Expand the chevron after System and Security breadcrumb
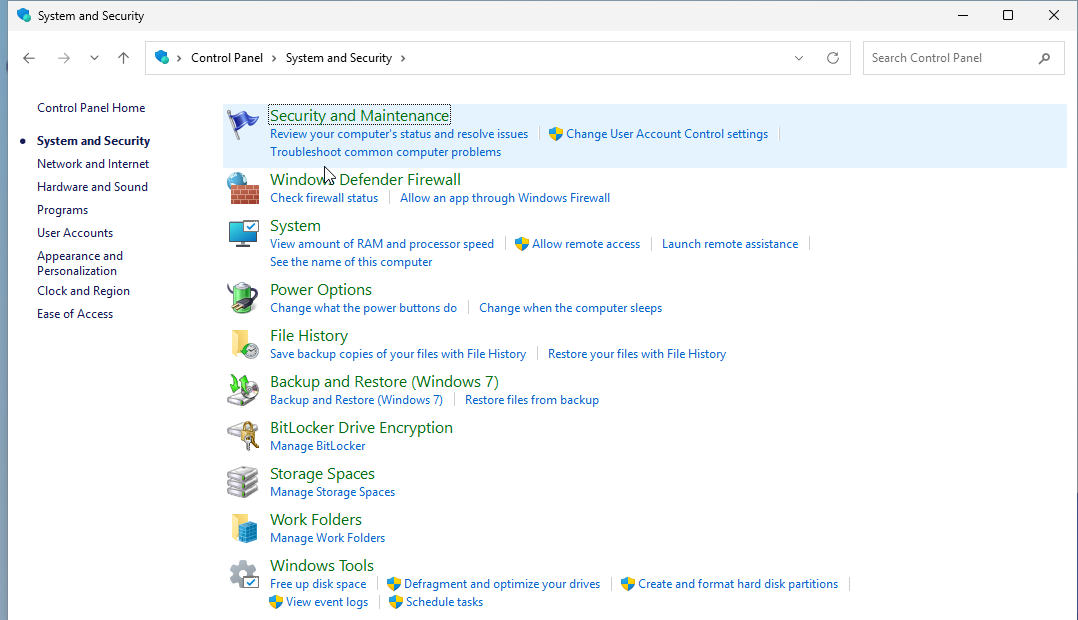The image size is (1078, 620). 403,58
